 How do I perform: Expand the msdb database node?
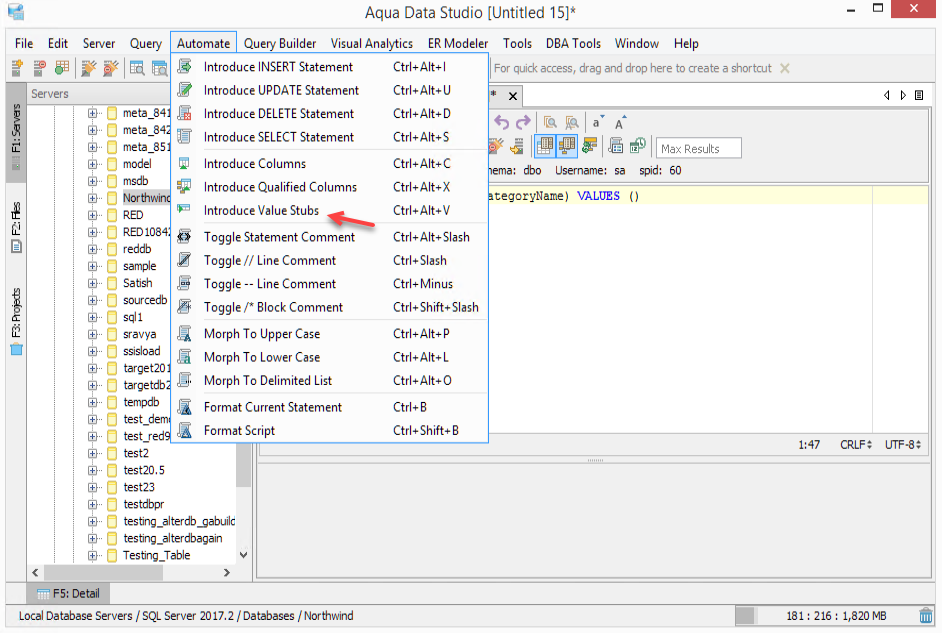pos(93,181)
